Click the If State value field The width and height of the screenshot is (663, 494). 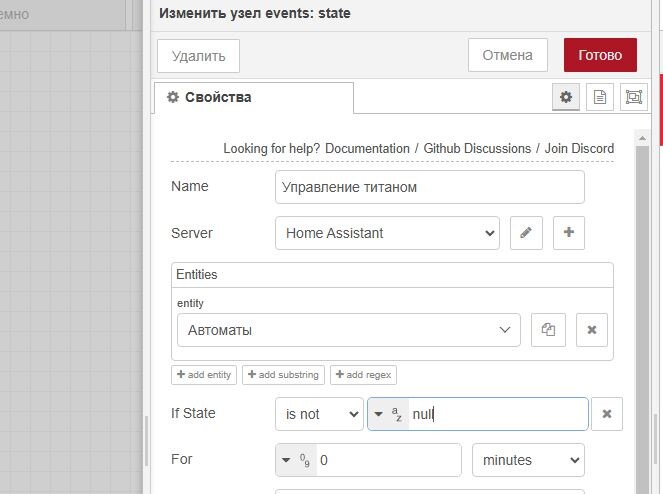point(498,414)
